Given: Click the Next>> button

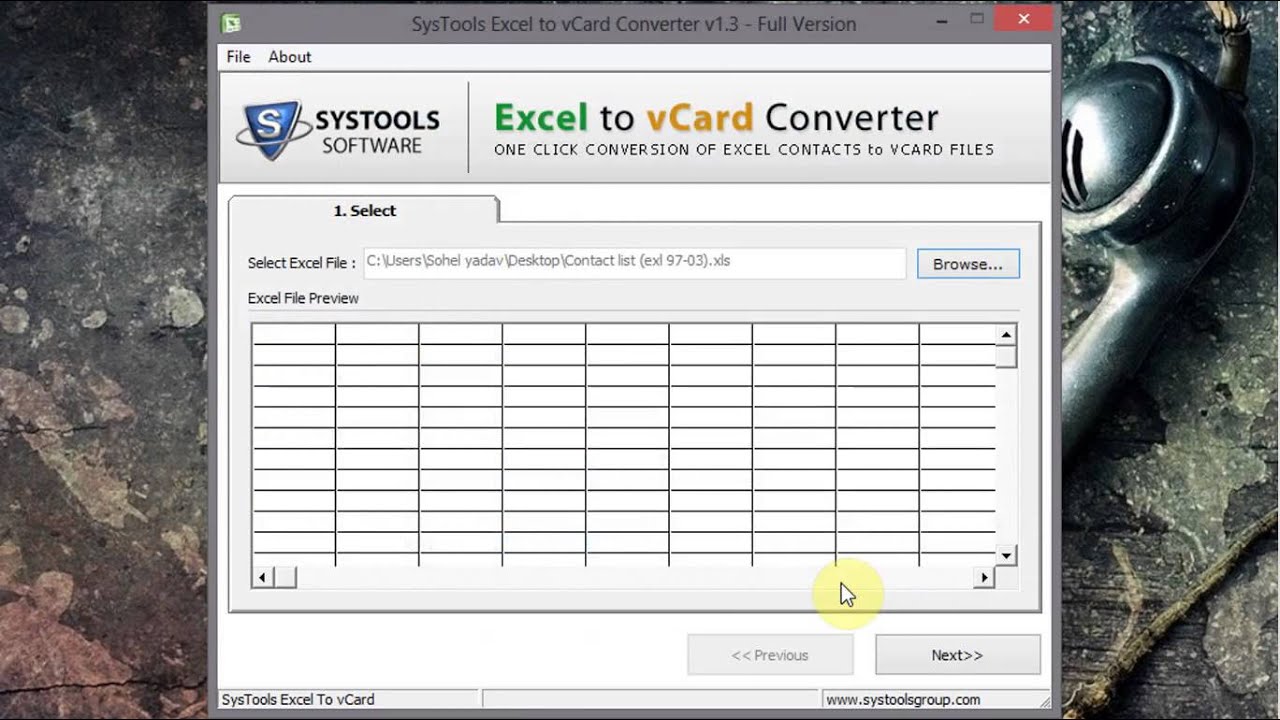Looking at the screenshot, I should [958, 655].
